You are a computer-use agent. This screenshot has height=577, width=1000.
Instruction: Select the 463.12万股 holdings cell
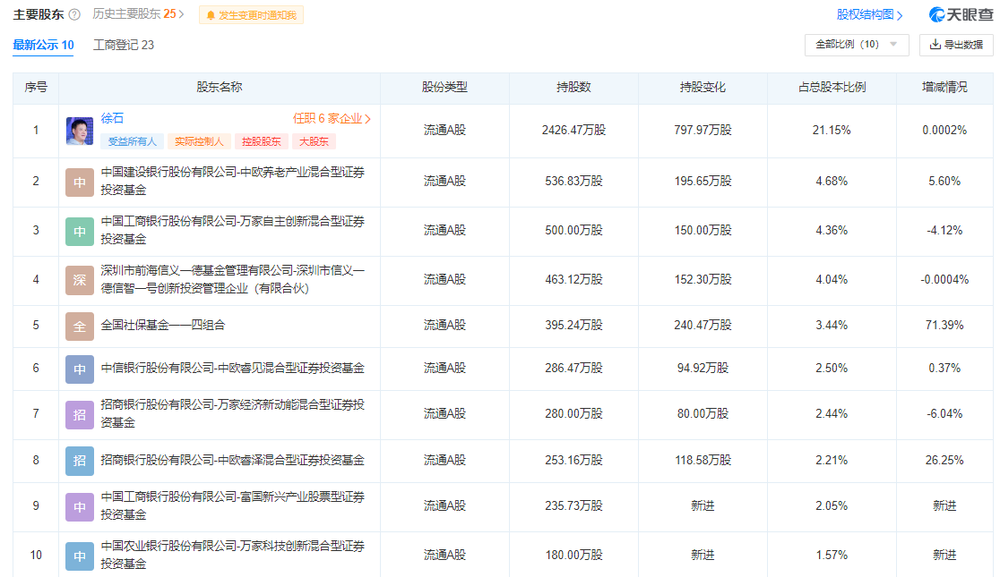point(573,279)
